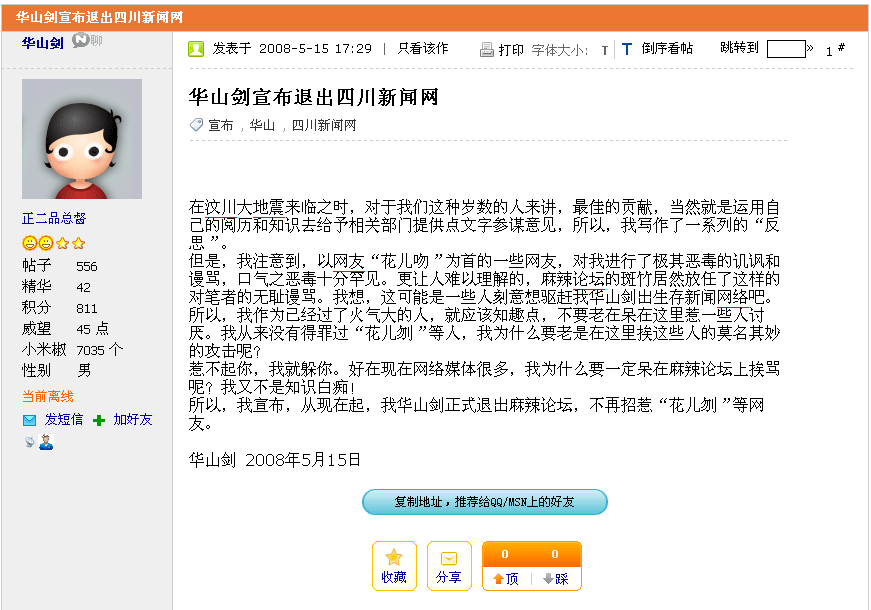Screen dimensions: 871x610
Task: Click 复制地址 recommend to QQ/MSN button
Action: coord(484,502)
